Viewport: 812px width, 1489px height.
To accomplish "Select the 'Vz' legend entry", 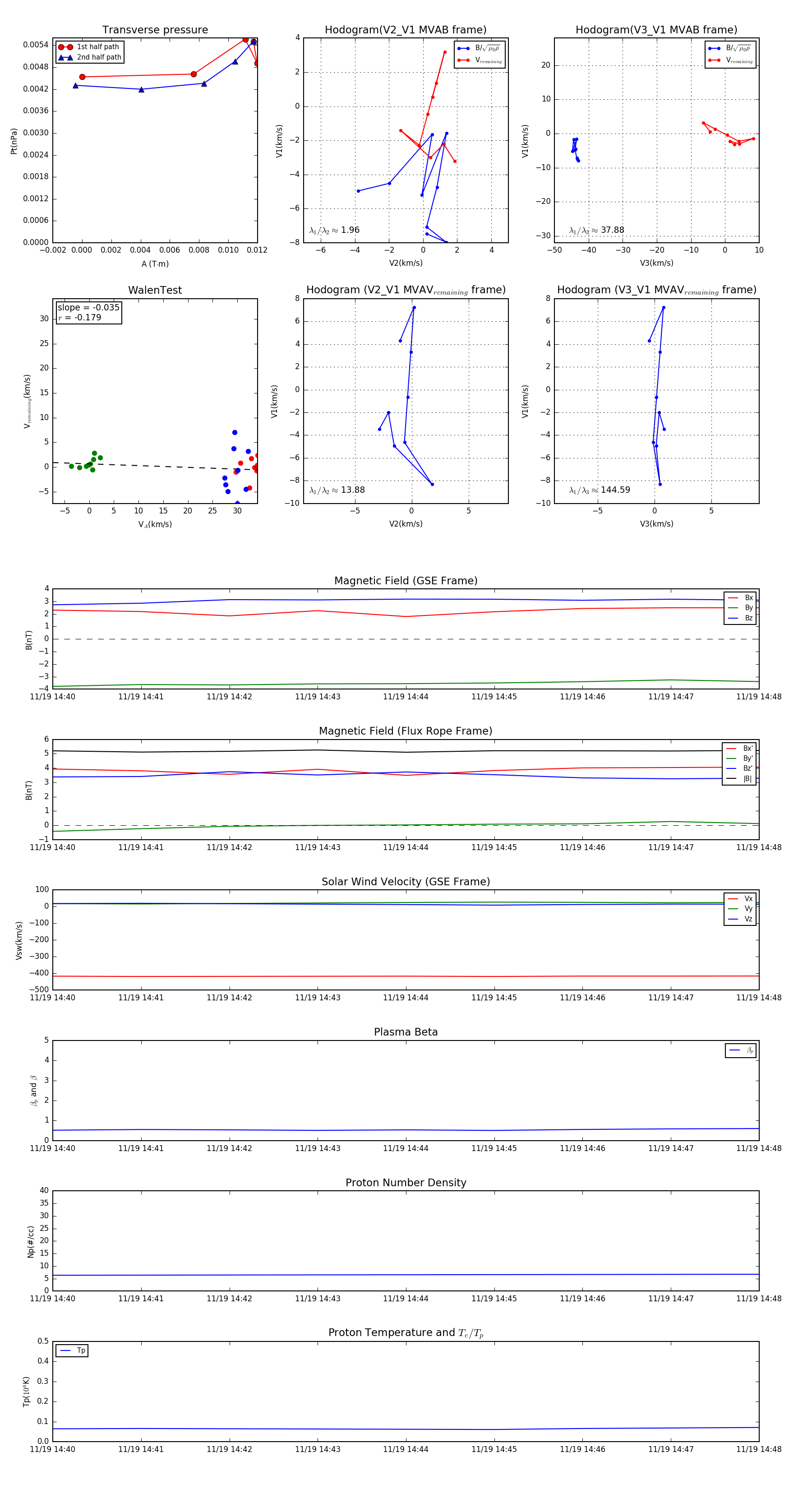I will click(x=740, y=919).
